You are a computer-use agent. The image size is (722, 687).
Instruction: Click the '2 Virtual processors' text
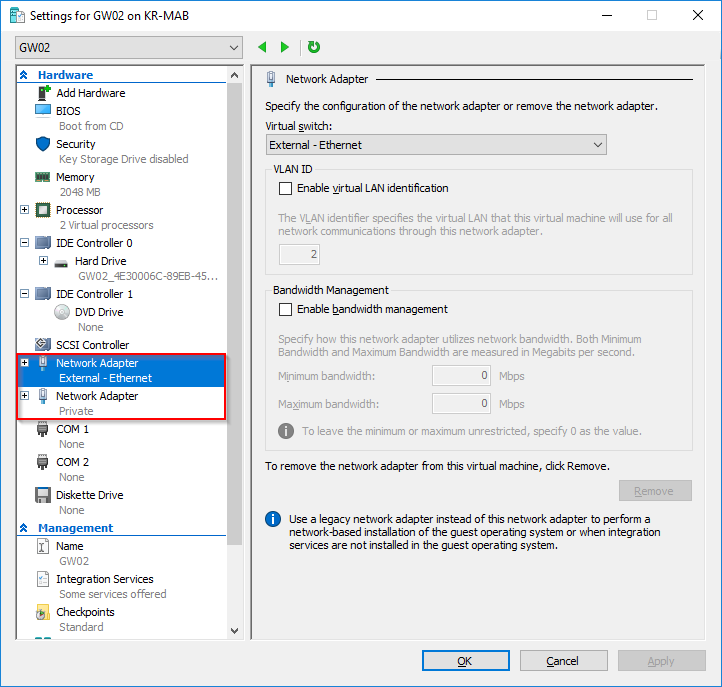106,225
